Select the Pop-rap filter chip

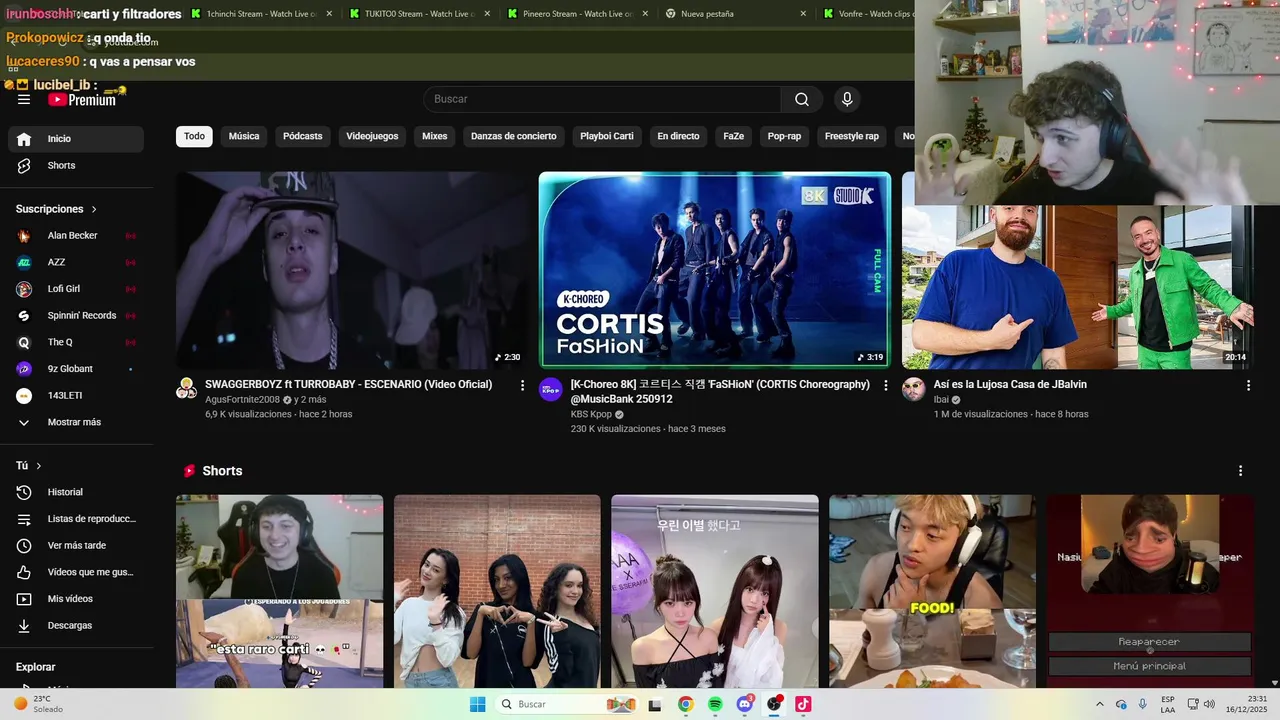pos(784,136)
